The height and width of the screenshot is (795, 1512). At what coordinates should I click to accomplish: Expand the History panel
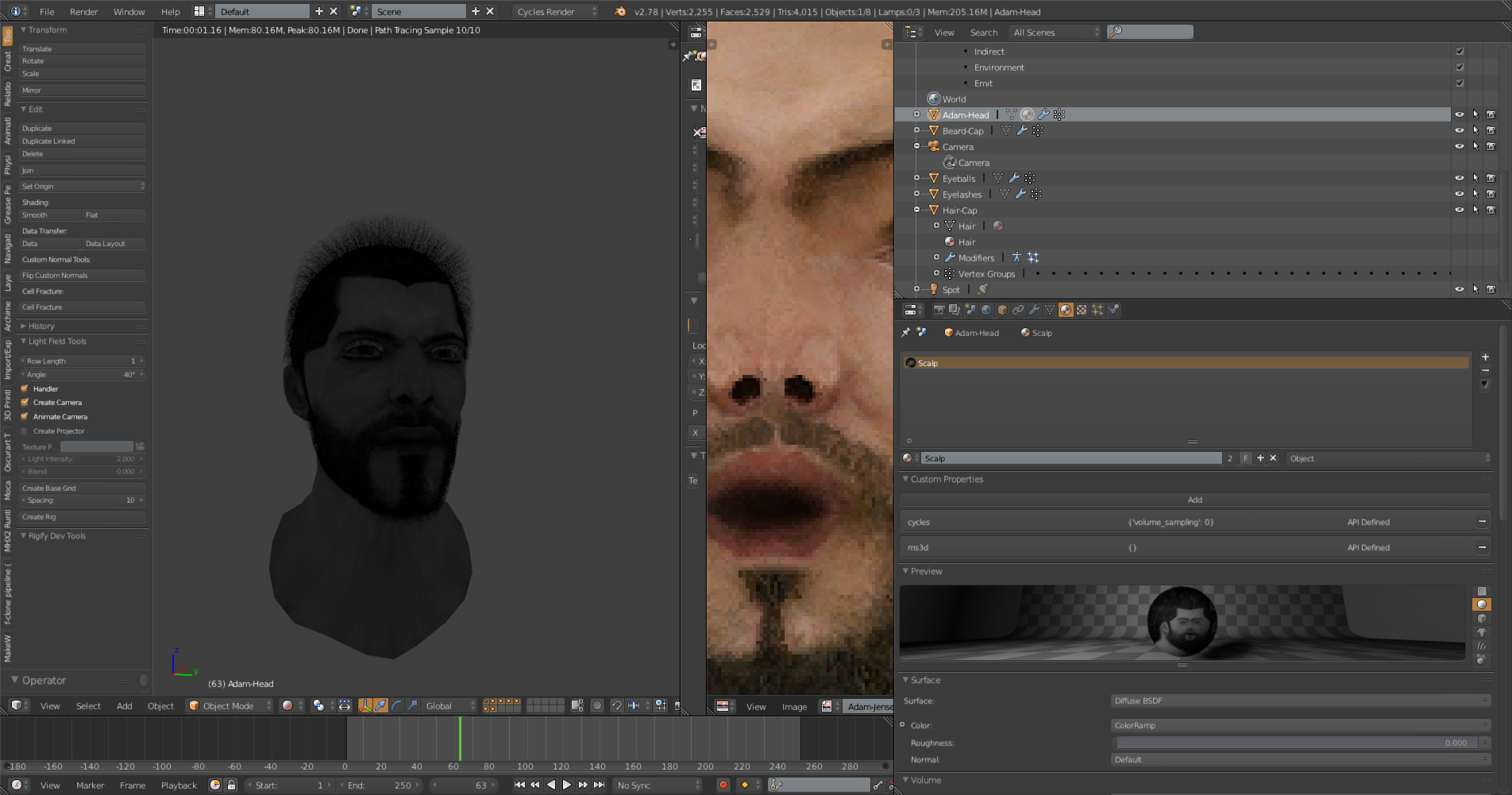coord(24,326)
